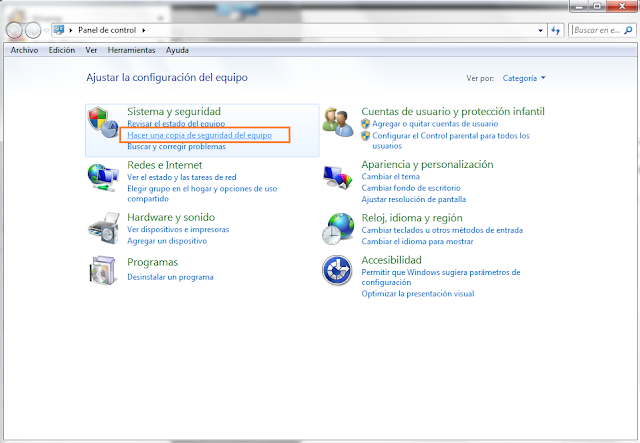Image resolution: width=640 pixels, height=443 pixels.
Task: Click the search magnifier icon
Action: coord(628,30)
